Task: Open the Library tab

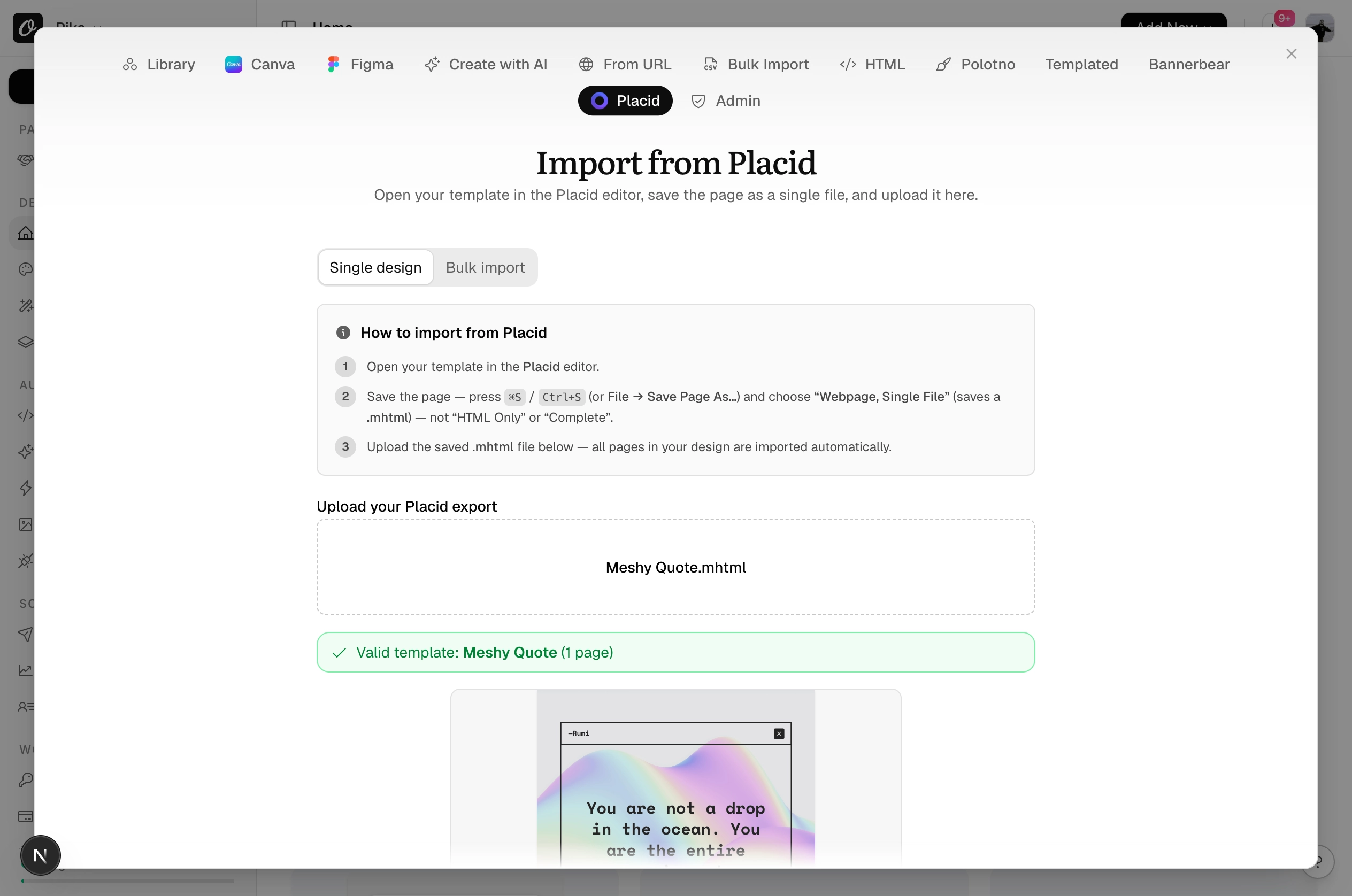Action: [159, 65]
